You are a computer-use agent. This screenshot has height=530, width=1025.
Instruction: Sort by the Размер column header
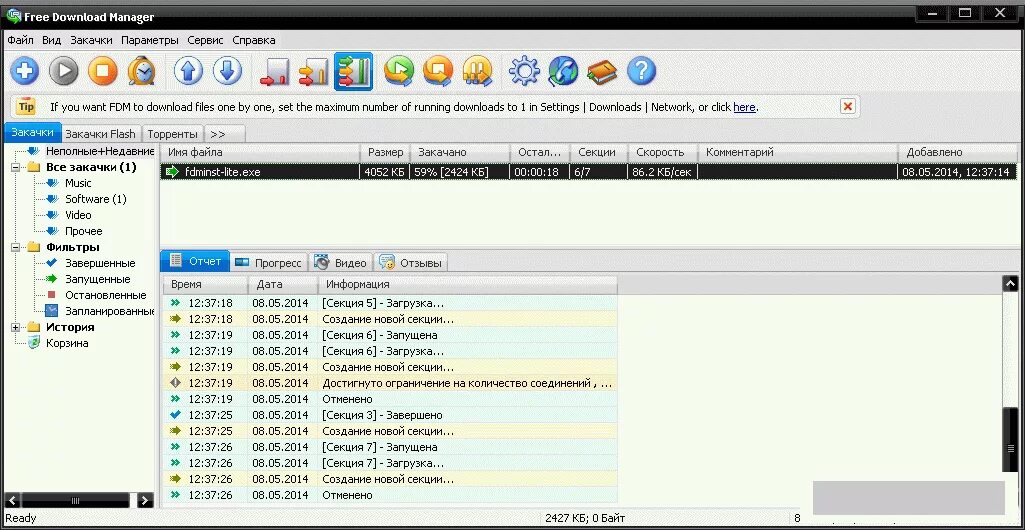pos(385,152)
